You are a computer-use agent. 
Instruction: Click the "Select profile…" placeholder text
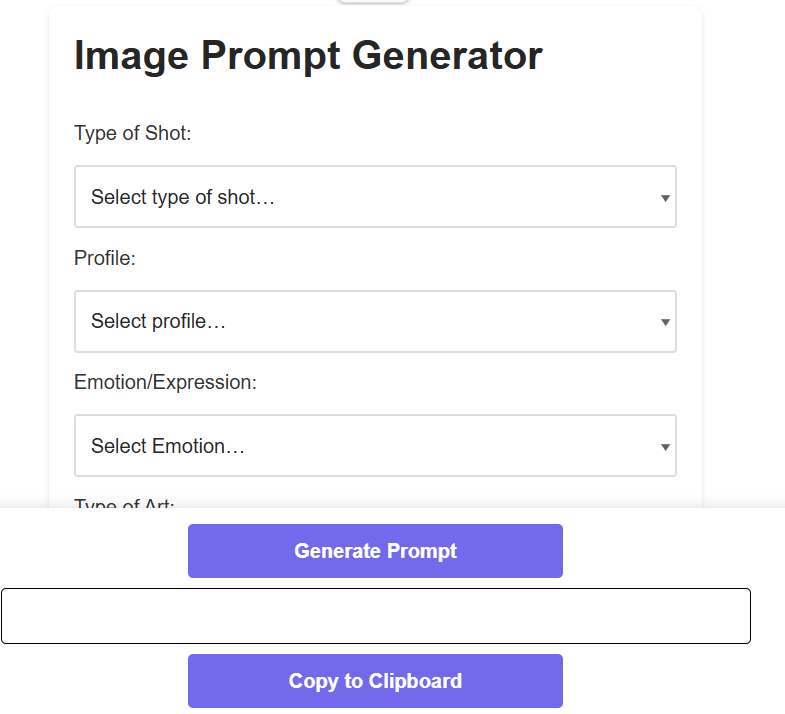[158, 321]
